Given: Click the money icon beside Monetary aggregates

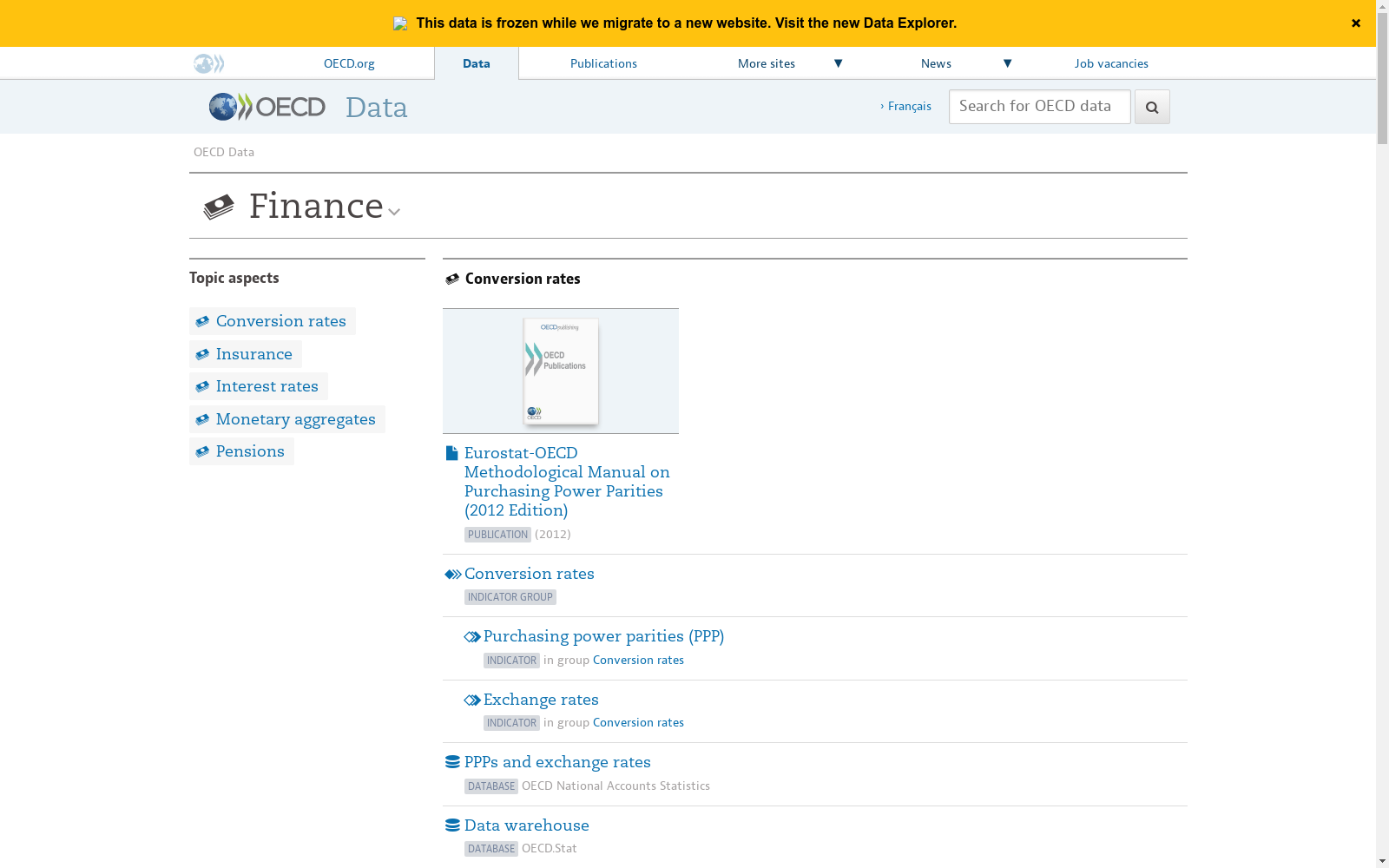Looking at the screenshot, I should point(202,419).
